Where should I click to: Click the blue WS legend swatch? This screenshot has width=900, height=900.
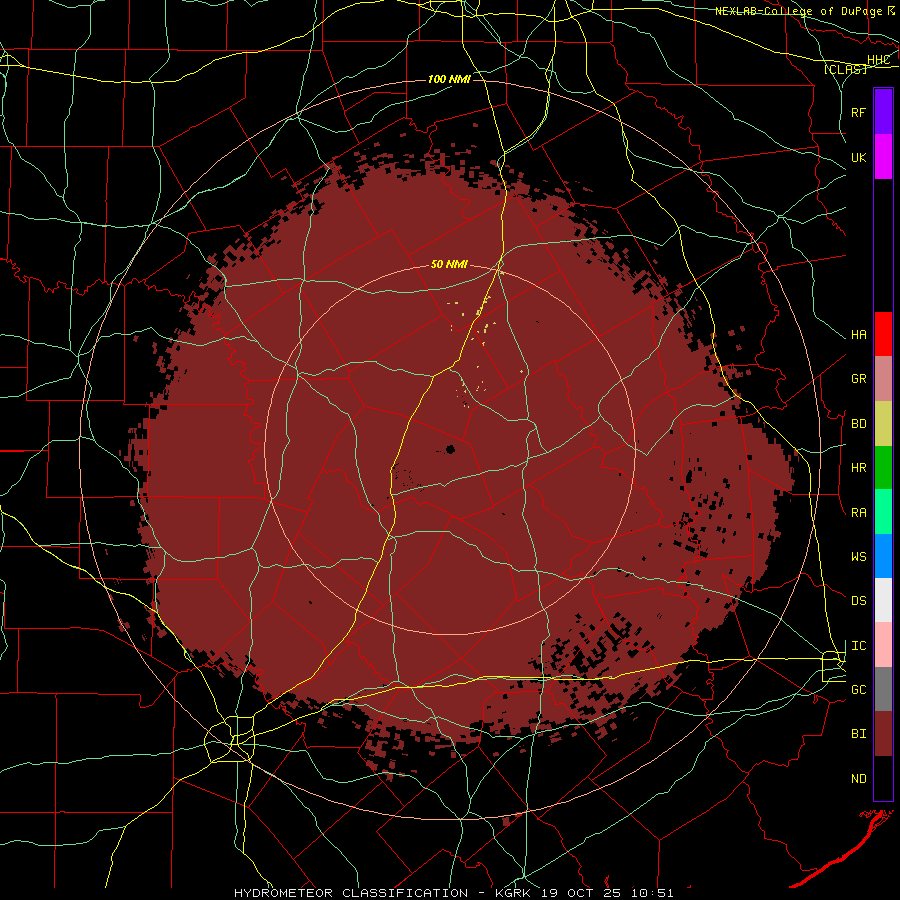(883, 556)
